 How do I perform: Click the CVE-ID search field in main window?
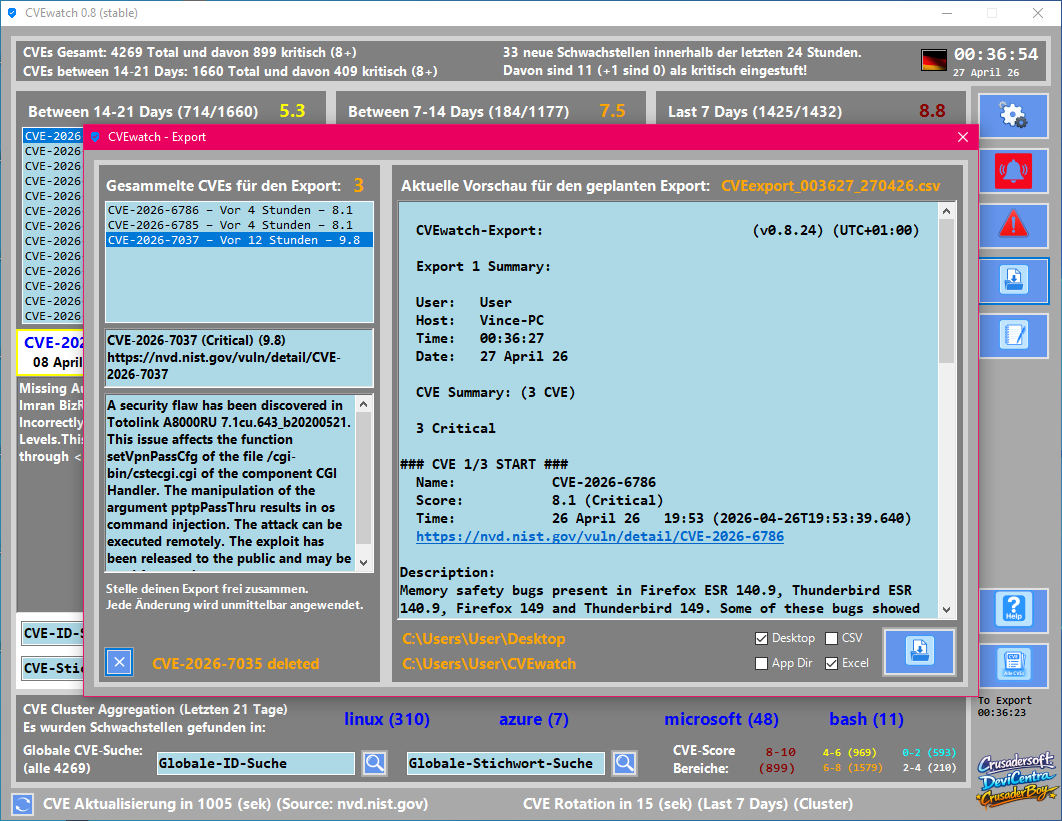coord(53,633)
